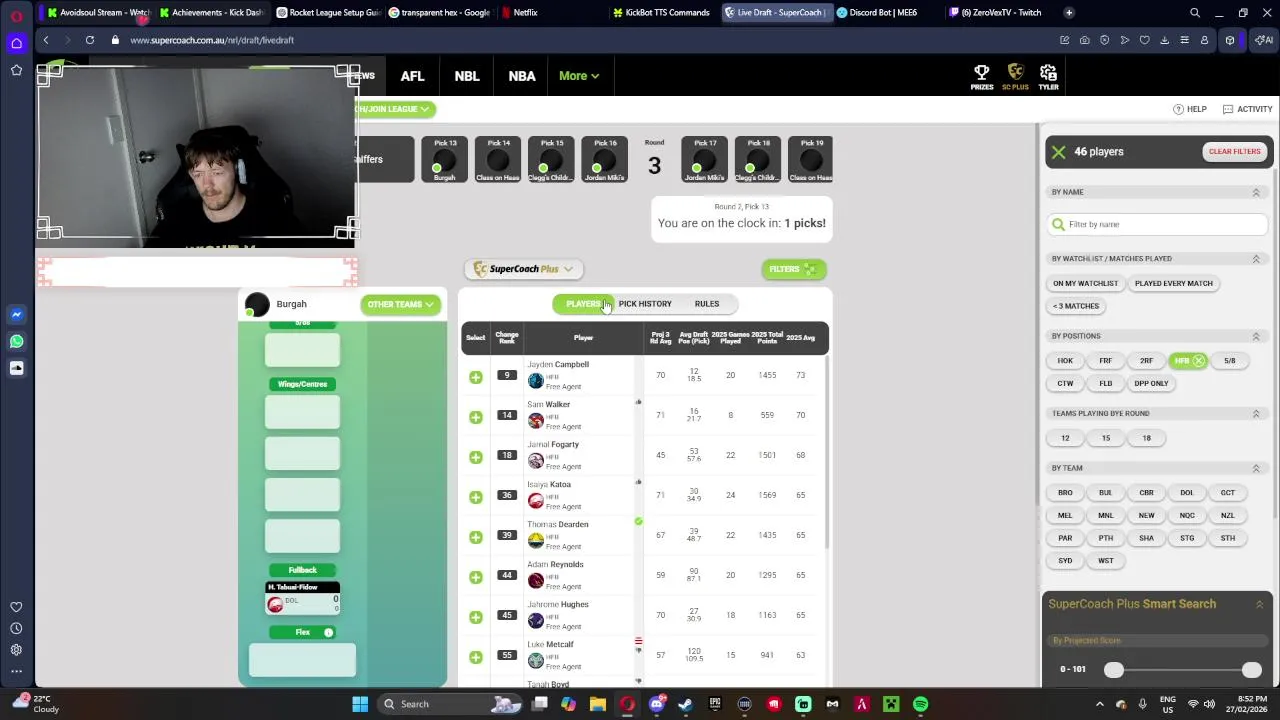Open the SuperCoach Plus dropdown
1280x720 pixels.
pyautogui.click(x=523, y=269)
